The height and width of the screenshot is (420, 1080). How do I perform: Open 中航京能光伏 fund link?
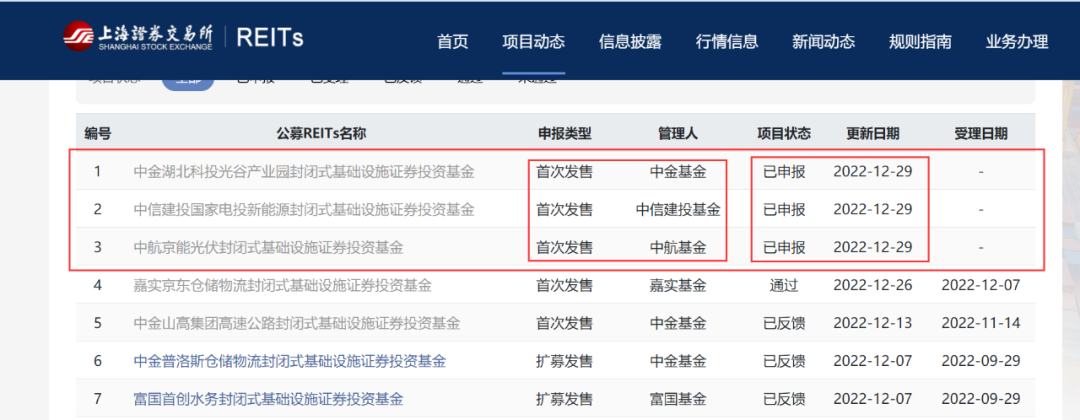click(268, 247)
